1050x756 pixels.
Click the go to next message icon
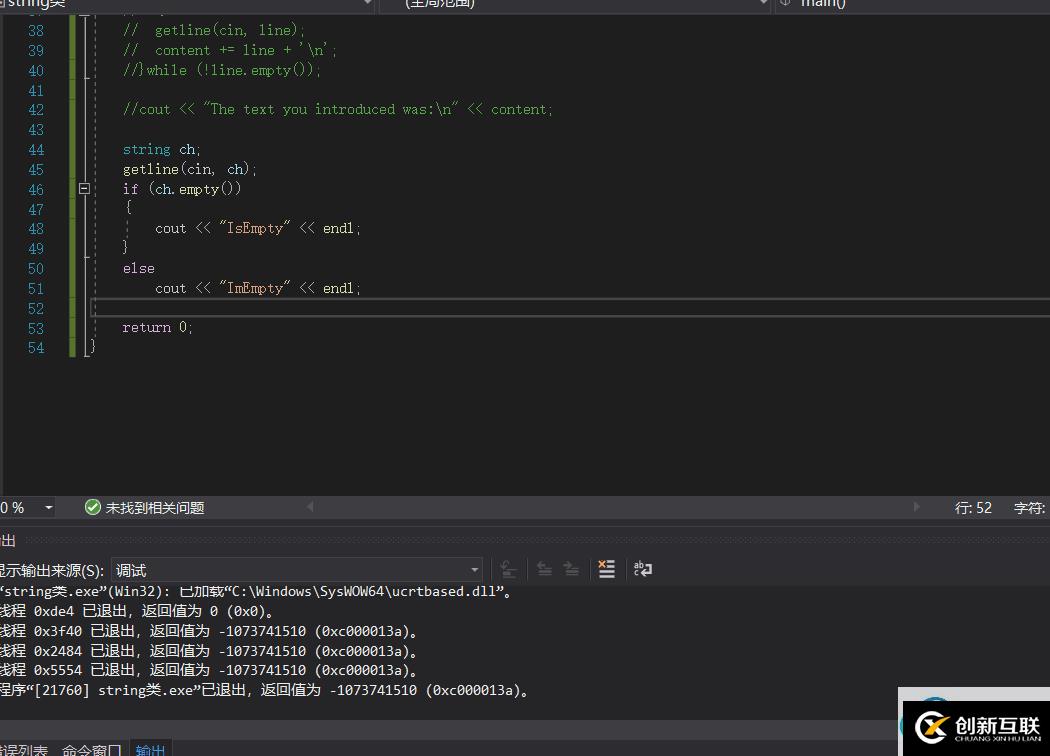click(x=571, y=569)
